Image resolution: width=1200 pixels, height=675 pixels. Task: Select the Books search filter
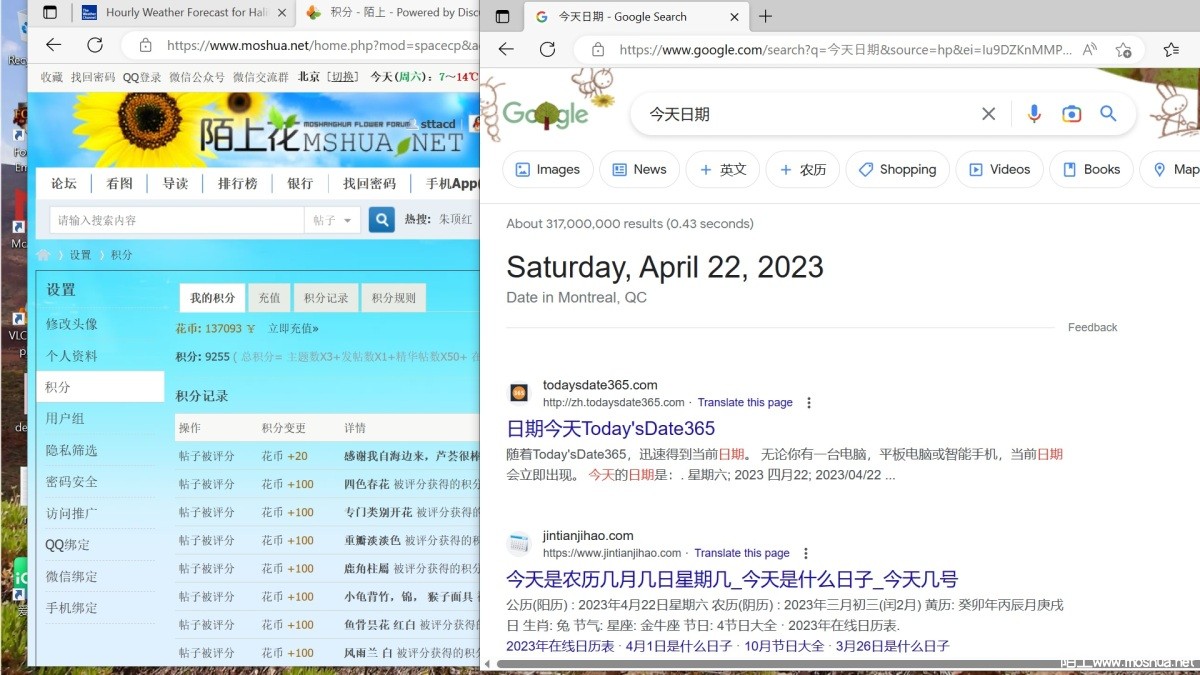[x=1091, y=169]
